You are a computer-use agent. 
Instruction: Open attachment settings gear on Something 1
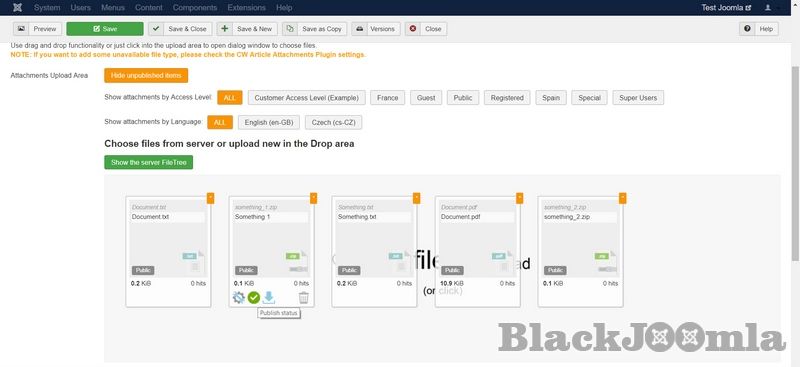[238, 297]
